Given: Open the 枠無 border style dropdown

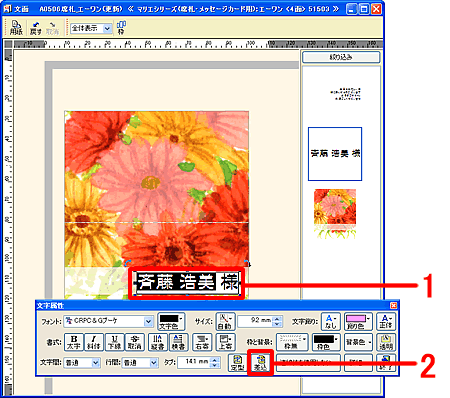Looking at the screenshot, I should click(292, 342).
